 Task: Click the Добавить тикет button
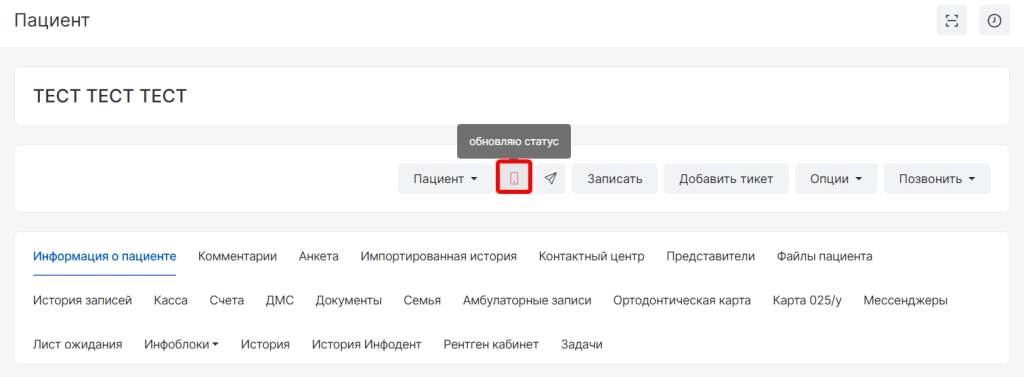pyautogui.click(x=726, y=178)
